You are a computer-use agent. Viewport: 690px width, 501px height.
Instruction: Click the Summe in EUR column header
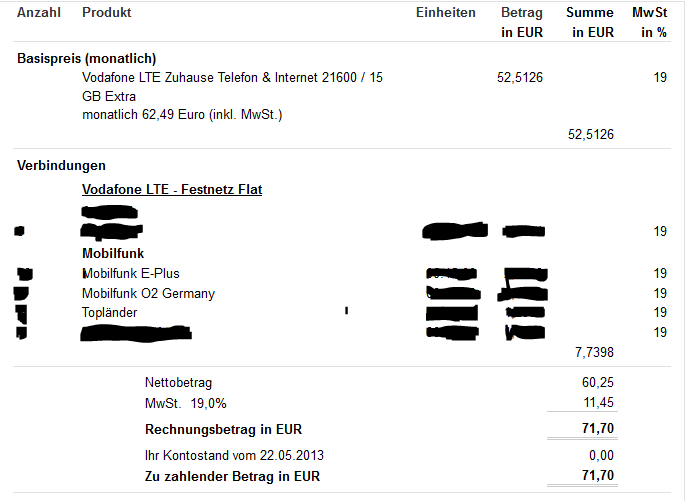click(590, 22)
